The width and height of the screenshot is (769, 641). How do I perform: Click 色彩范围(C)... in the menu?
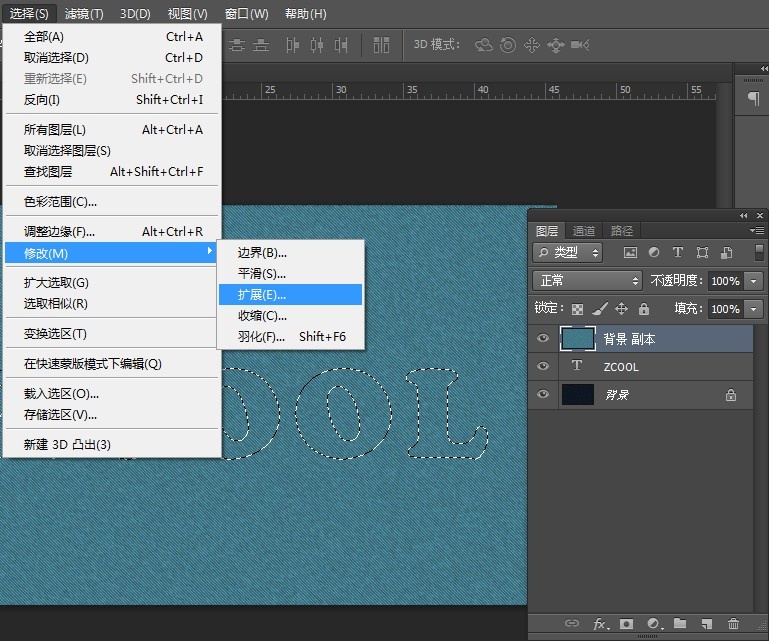[60, 201]
